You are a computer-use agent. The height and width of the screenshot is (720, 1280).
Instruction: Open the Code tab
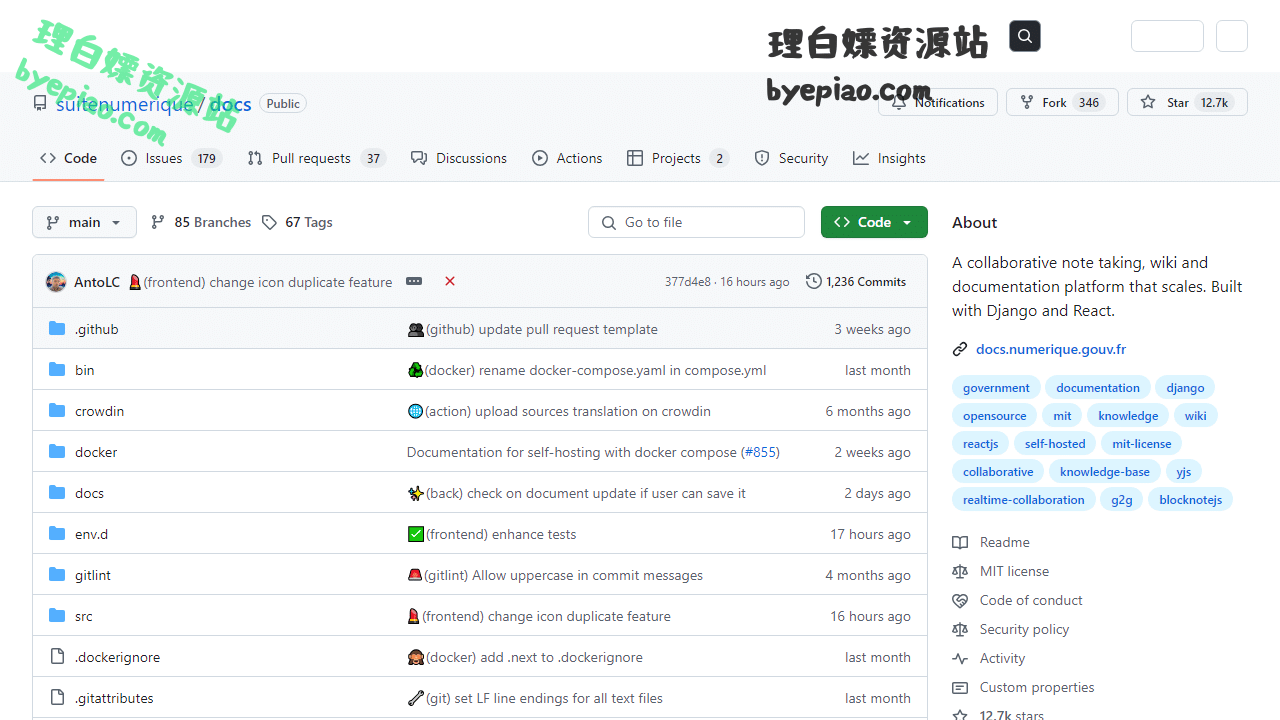[x=68, y=158]
